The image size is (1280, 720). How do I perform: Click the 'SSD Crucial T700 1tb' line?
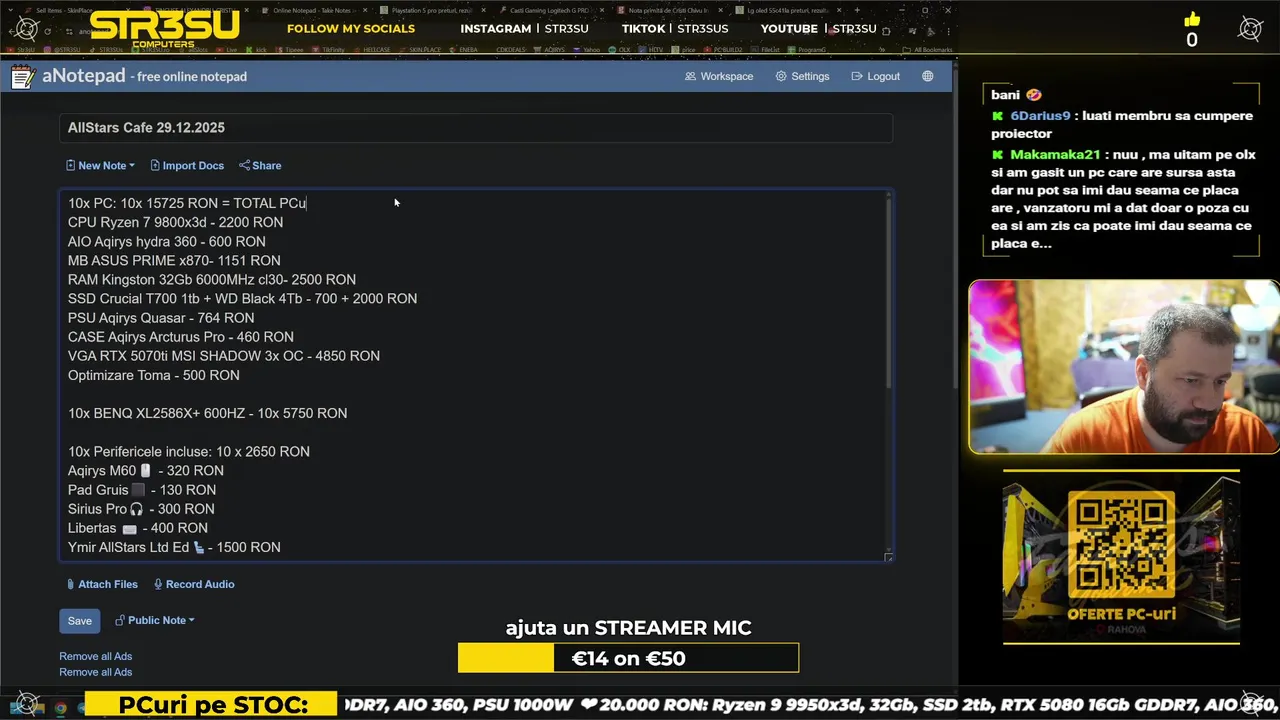point(242,299)
